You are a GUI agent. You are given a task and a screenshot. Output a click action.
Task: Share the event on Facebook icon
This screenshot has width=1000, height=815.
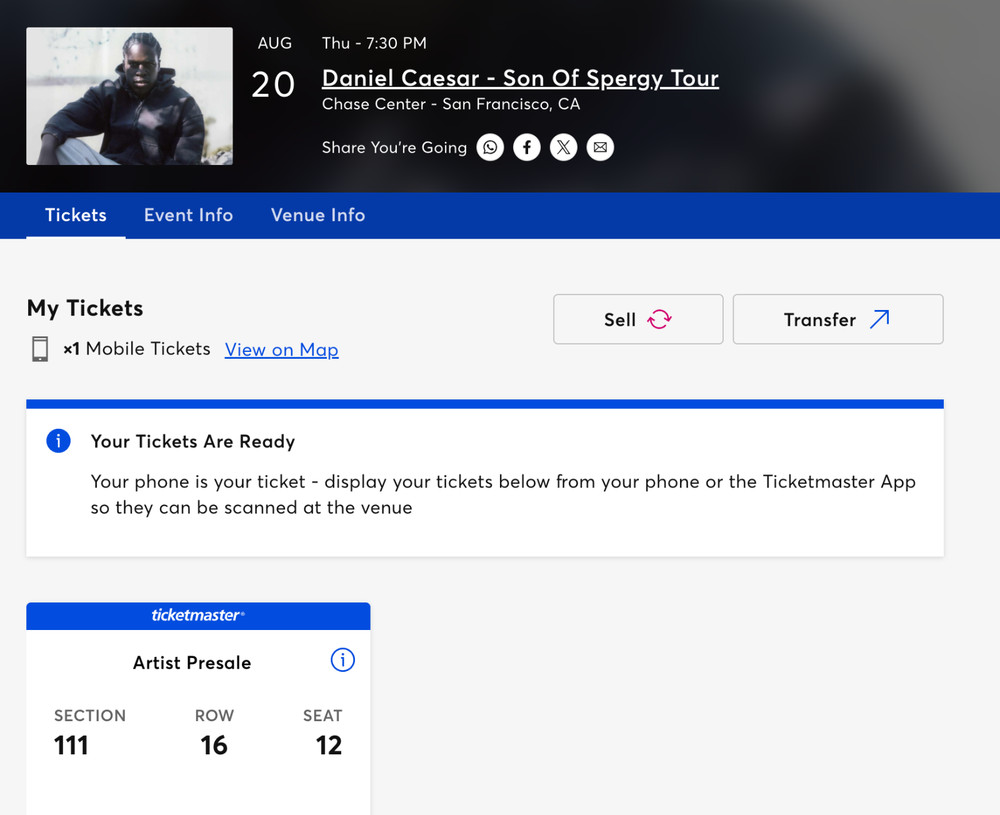point(527,147)
